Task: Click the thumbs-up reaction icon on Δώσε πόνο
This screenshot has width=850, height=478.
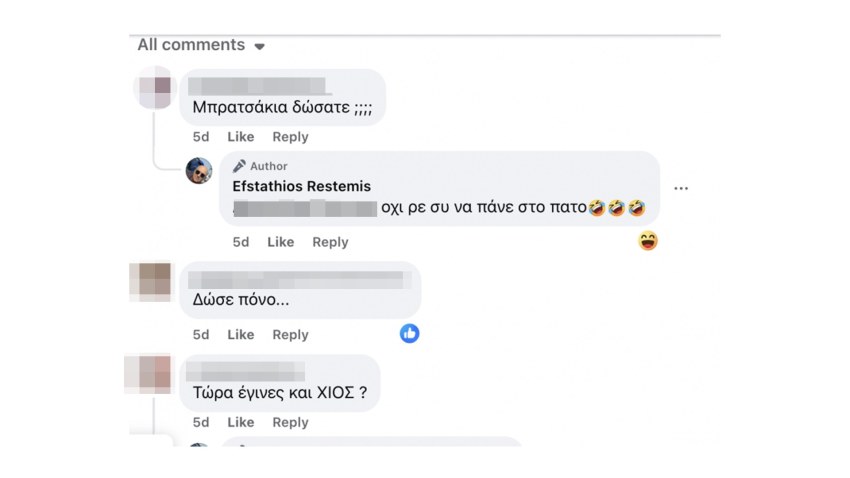Action: [409, 334]
